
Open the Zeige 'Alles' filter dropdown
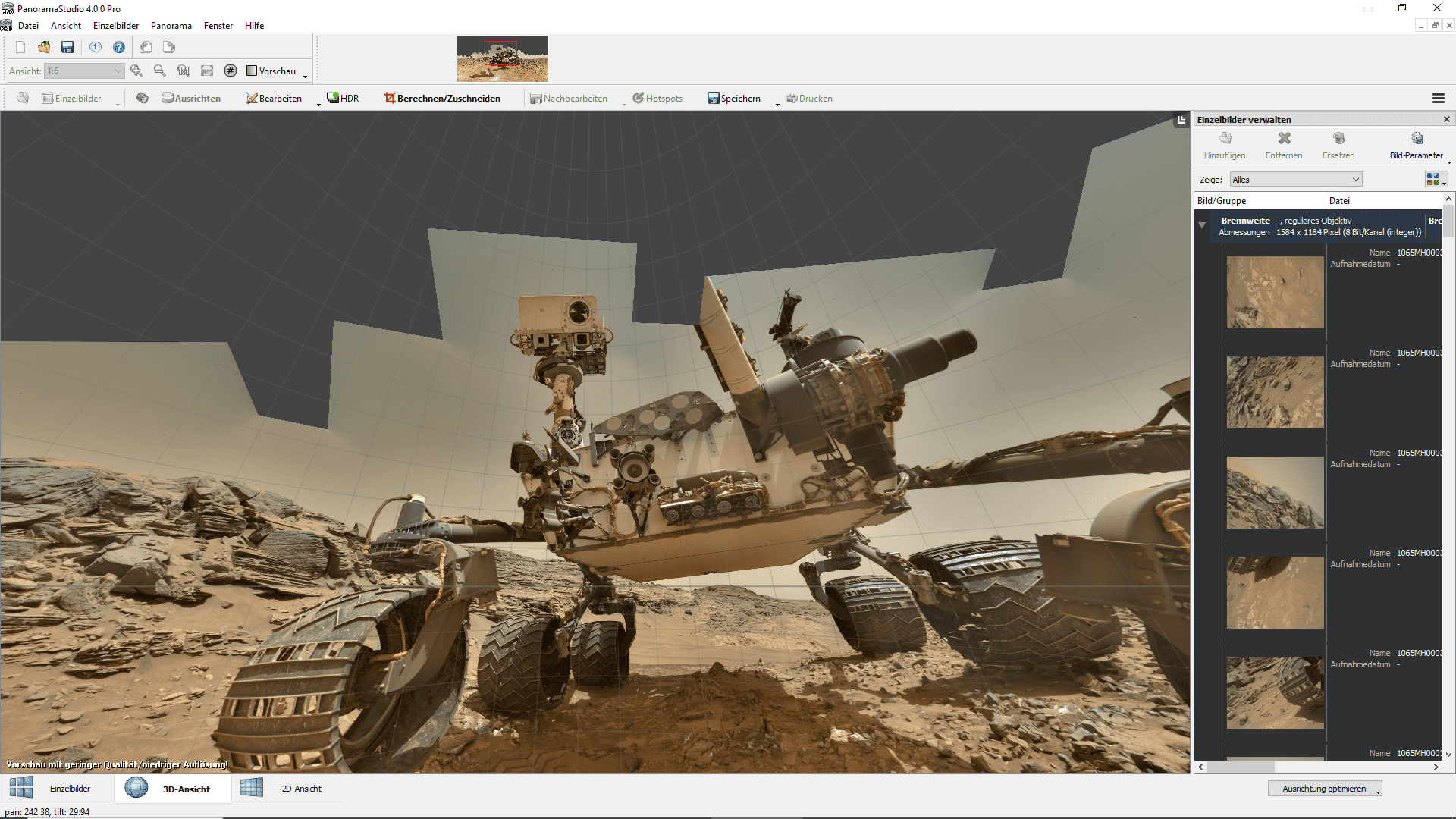(x=1295, y=180)
